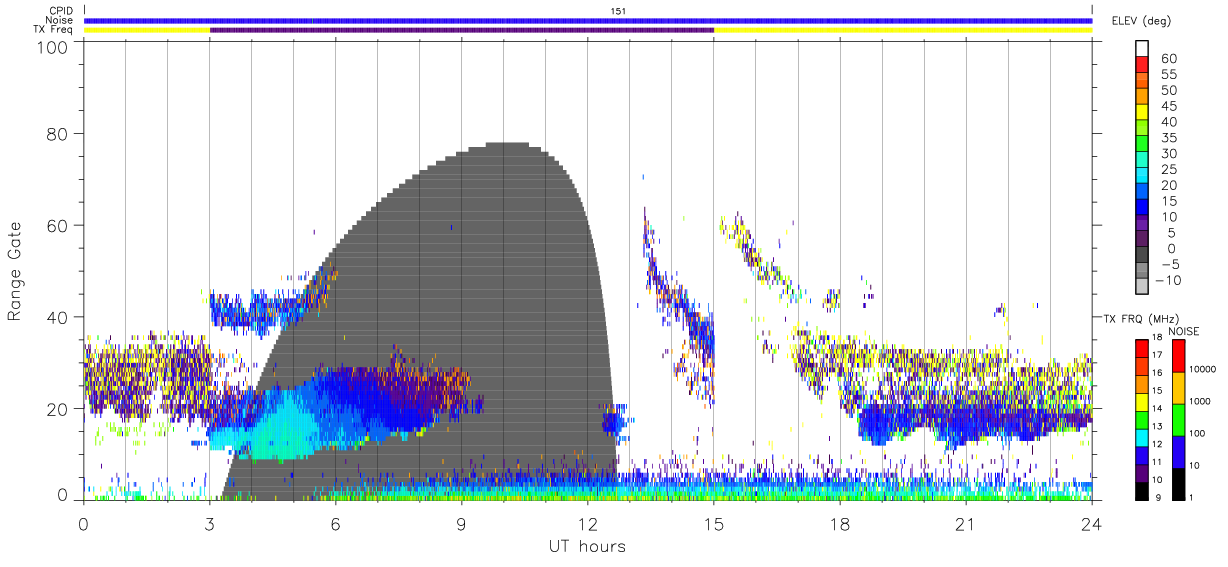1228x567 pixels.
Task: Pick the red 17–18 MHz TX FRQ segment
Action: coord(1142,349)
